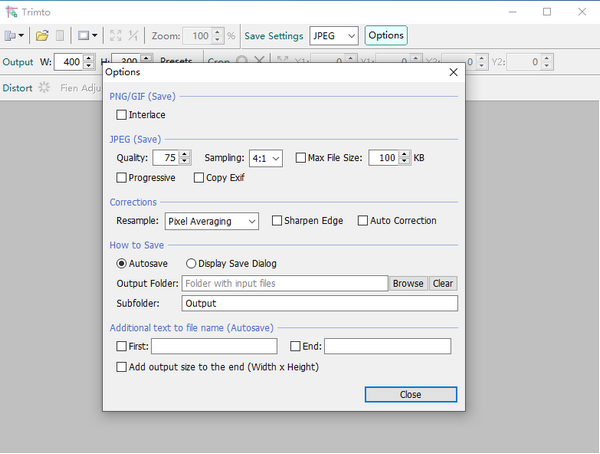The image size is (600, 454).
Task: Click Browse for the output folder
Action: pos(408,284)
